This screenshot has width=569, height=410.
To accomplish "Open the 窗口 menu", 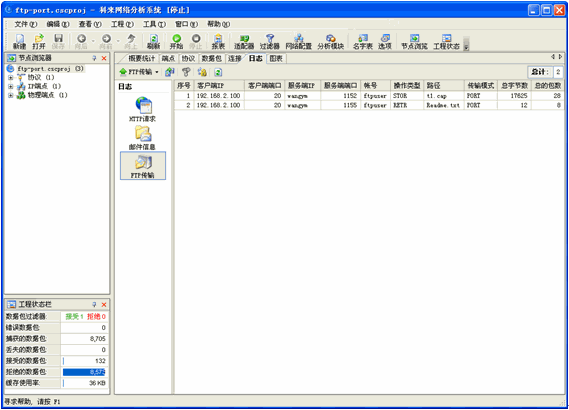I will (186, 24).
